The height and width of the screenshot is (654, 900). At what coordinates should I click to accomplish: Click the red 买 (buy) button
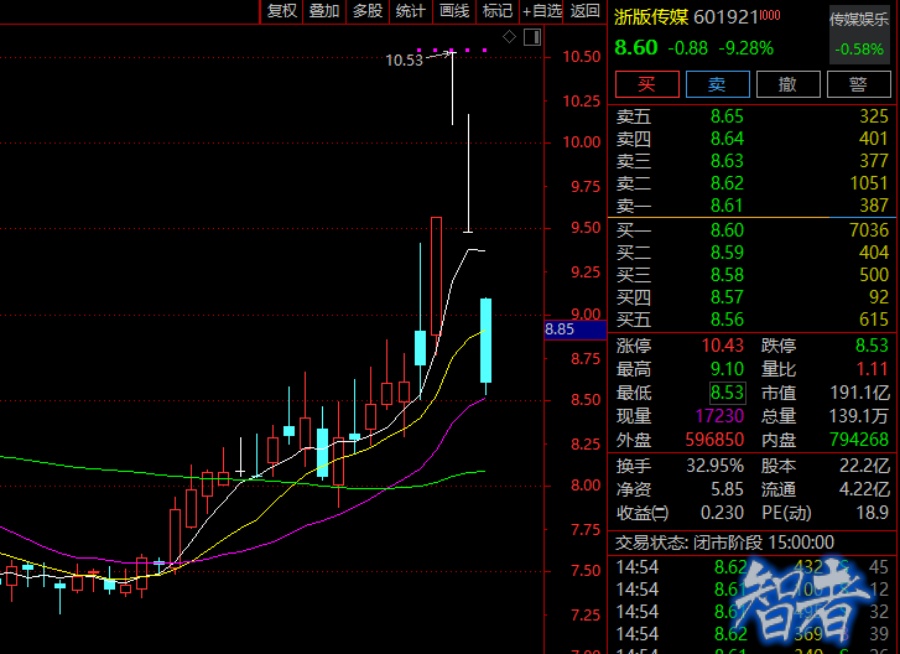click(x=647, y=84)
